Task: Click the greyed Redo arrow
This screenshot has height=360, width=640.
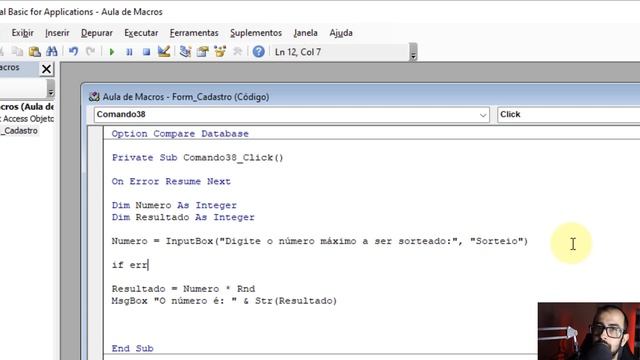Action: [91, 52]
